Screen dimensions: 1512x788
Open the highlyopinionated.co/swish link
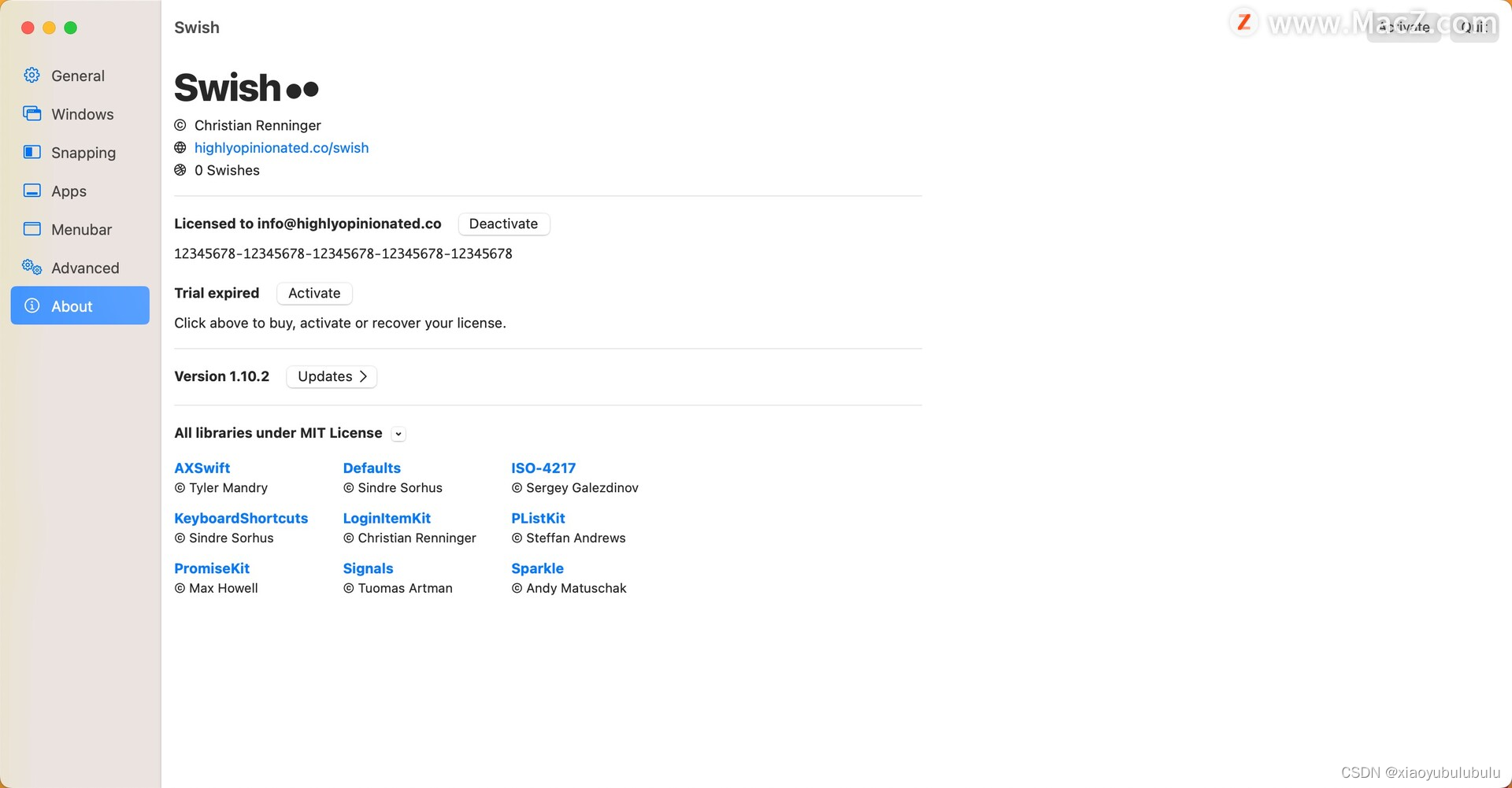(x=281, y=147)
